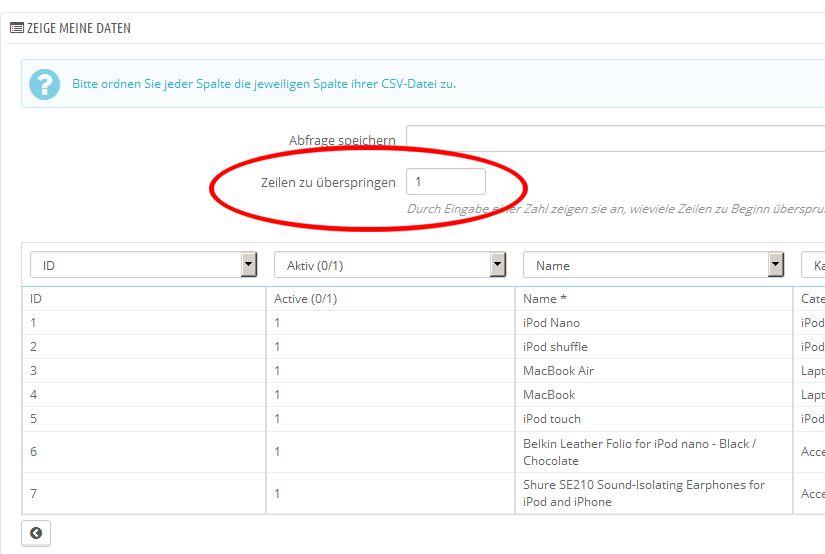The width and height of the screenshot is (825, 554).
Task: Click the Belkin Leather Folio product cell
Action: click(653, 452)
